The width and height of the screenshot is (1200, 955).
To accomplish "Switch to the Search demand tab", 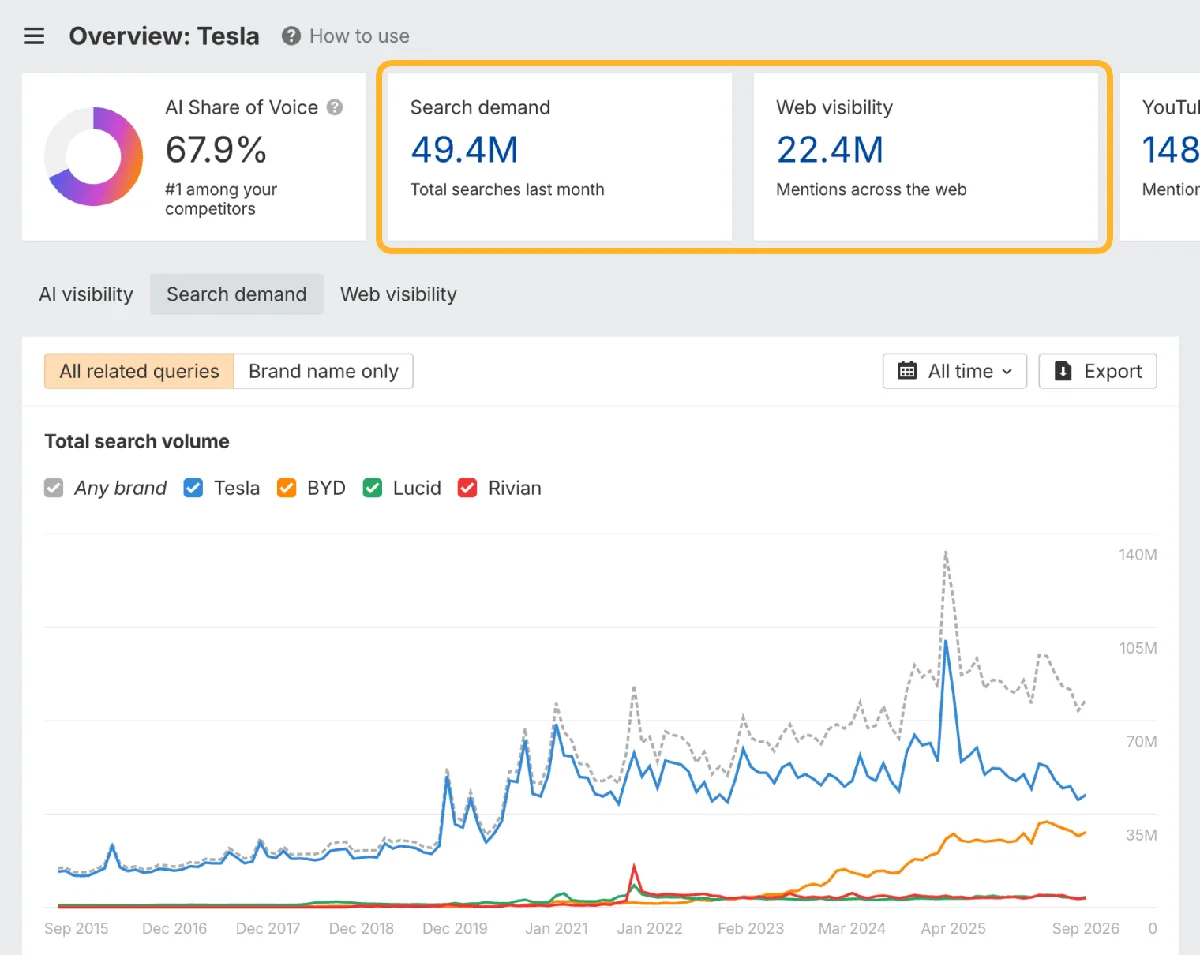I will point(237,294).
